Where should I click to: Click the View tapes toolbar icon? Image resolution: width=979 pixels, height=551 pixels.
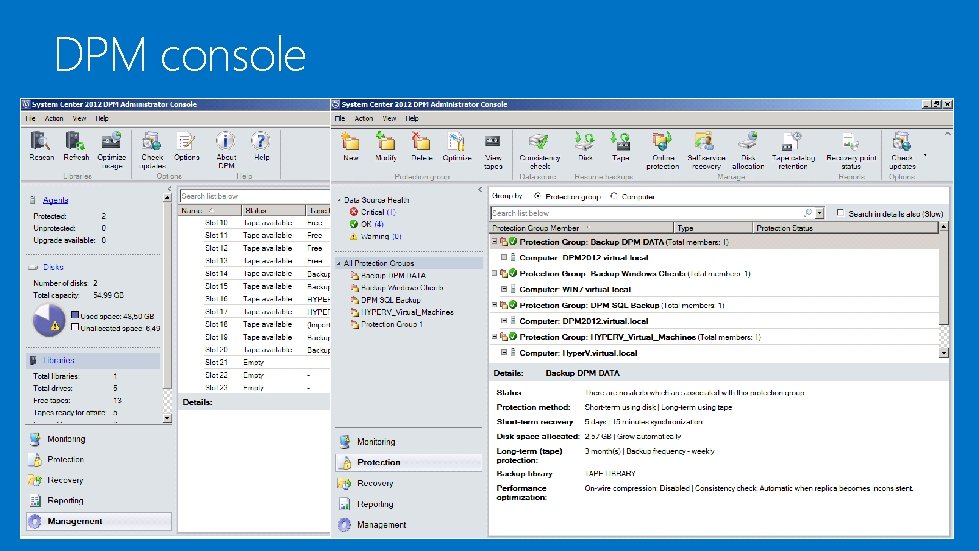pos(493,142)
